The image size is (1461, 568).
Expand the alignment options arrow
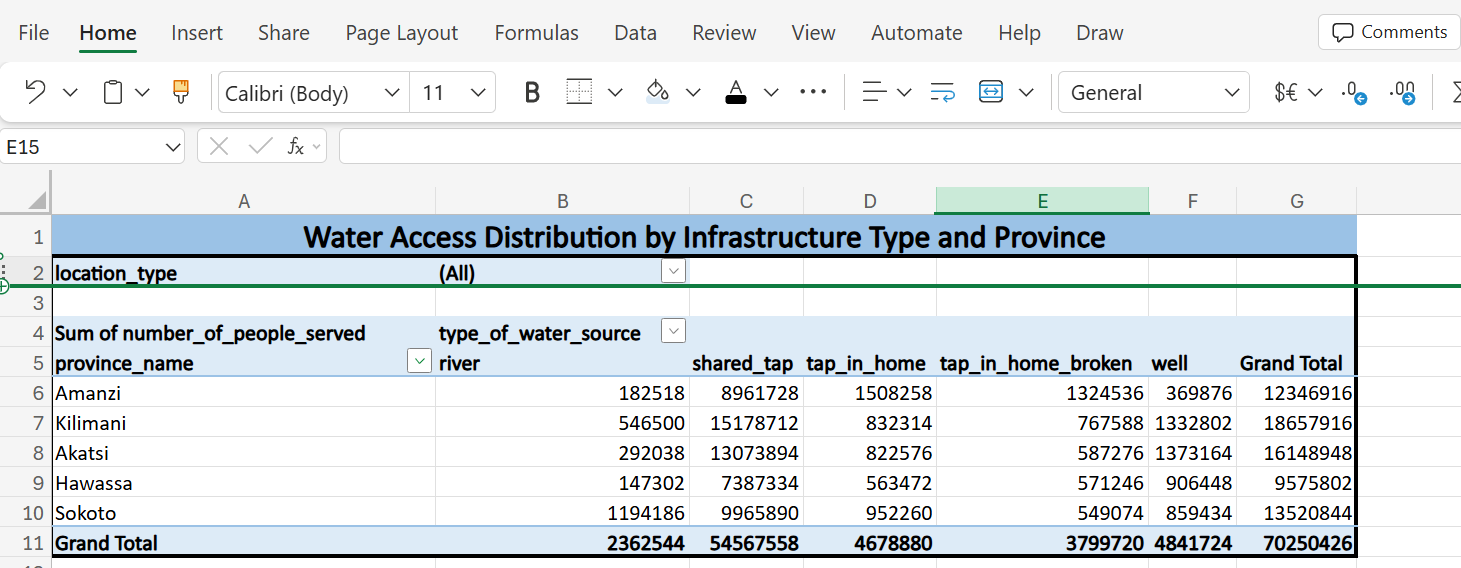(904, 93)
